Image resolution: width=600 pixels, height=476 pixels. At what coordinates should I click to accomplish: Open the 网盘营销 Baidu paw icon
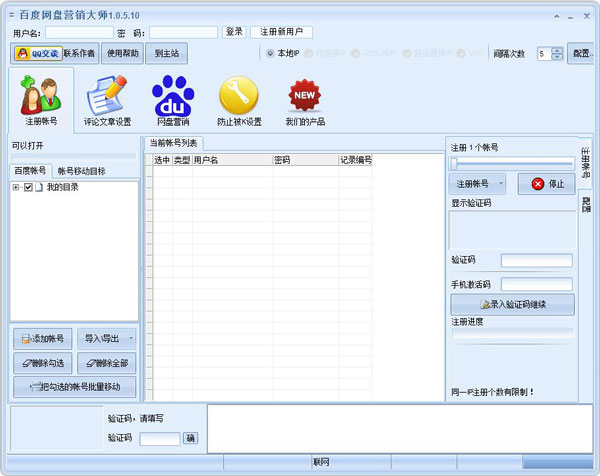pos(173,101)
